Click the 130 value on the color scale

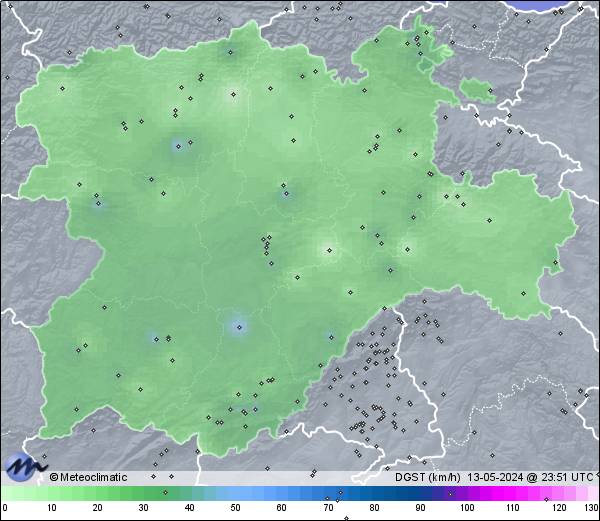pyautogui.click(x=592, y=508)
